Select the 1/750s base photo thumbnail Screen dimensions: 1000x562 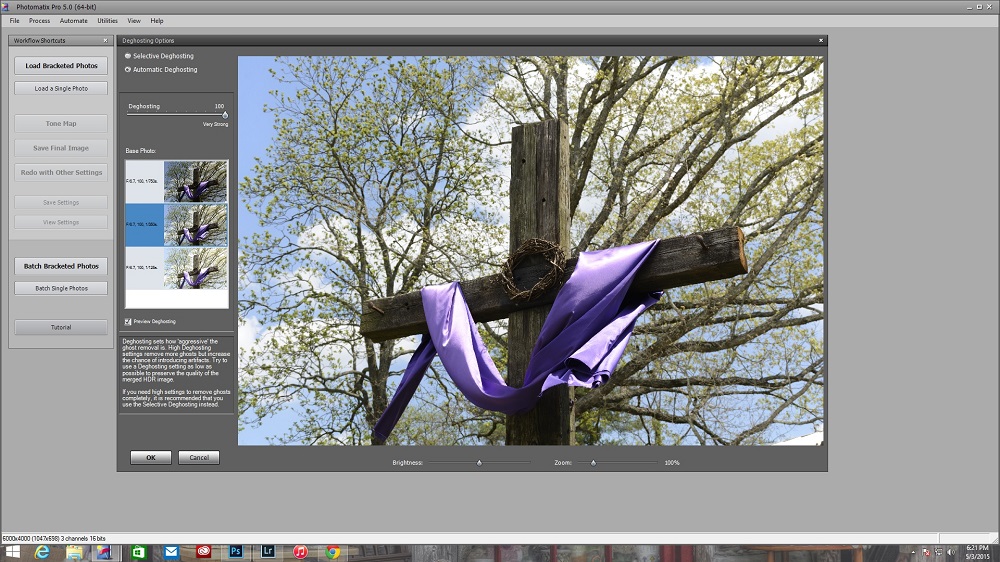point(195,181)
